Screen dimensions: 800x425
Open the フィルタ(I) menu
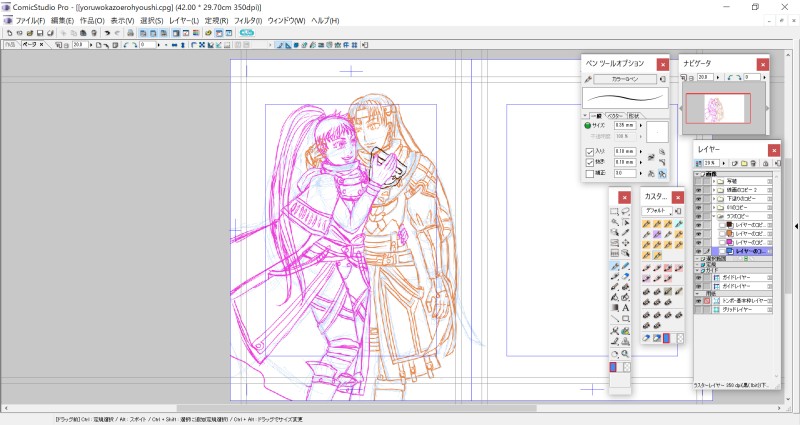pyautogui.click(x=247, y=20)
